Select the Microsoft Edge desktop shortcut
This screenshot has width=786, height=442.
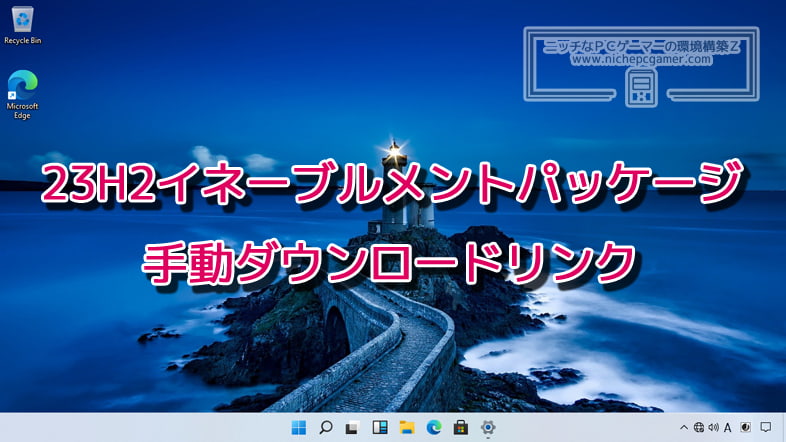pos(22,93)
